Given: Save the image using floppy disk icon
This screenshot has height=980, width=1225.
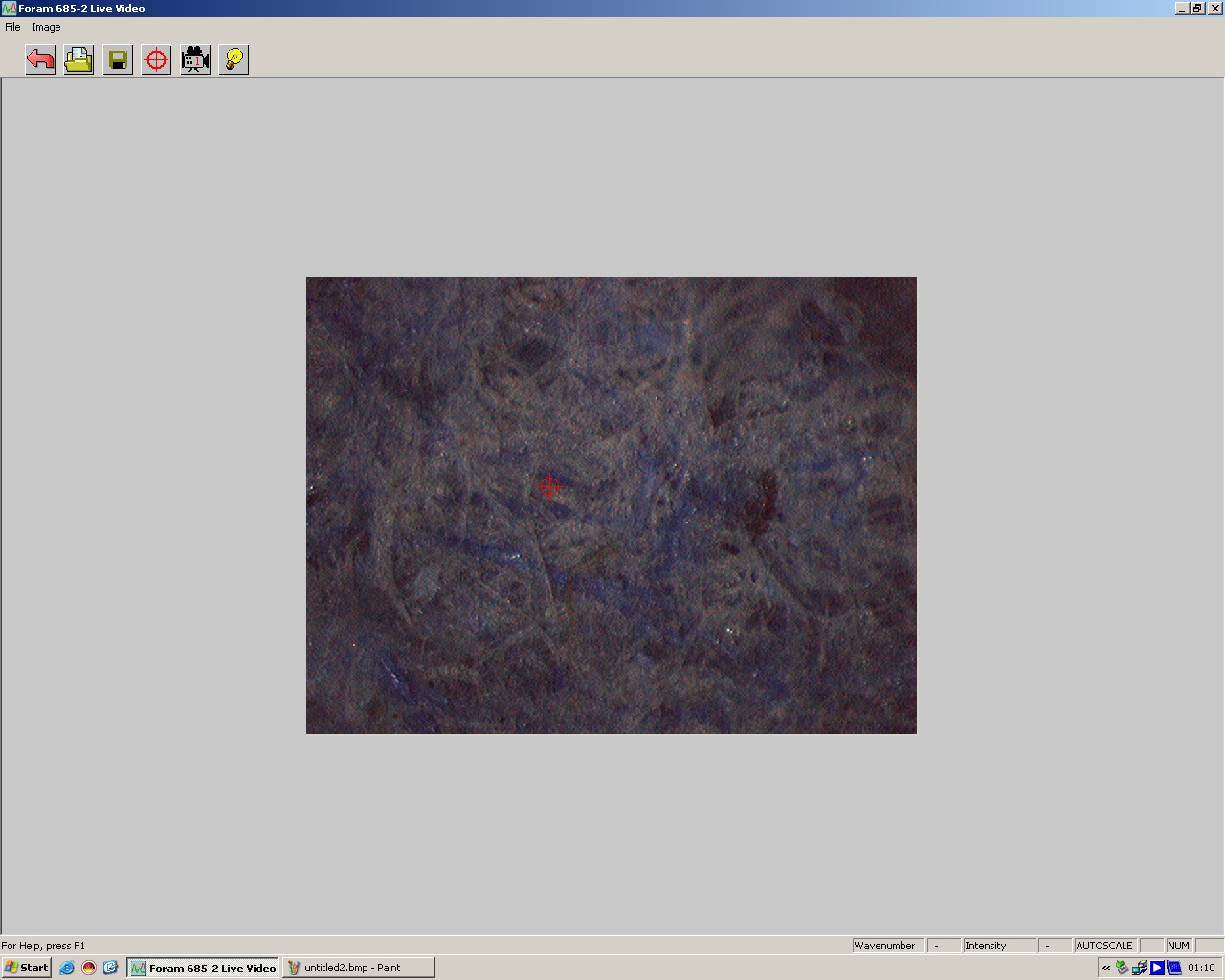Looking at the screenshot, I should click(x=118, y=60).
